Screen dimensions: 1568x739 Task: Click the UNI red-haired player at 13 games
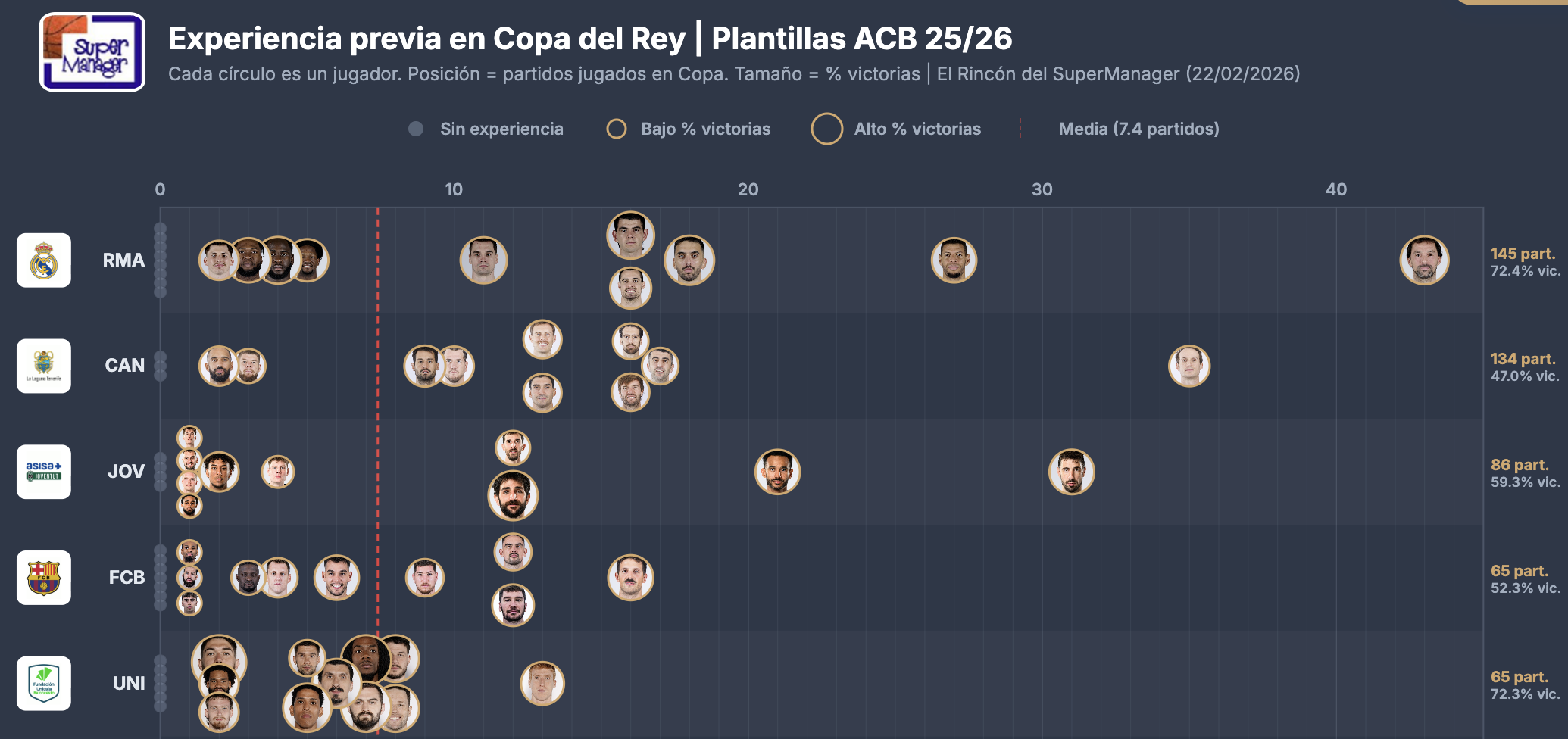click(542, 683)
